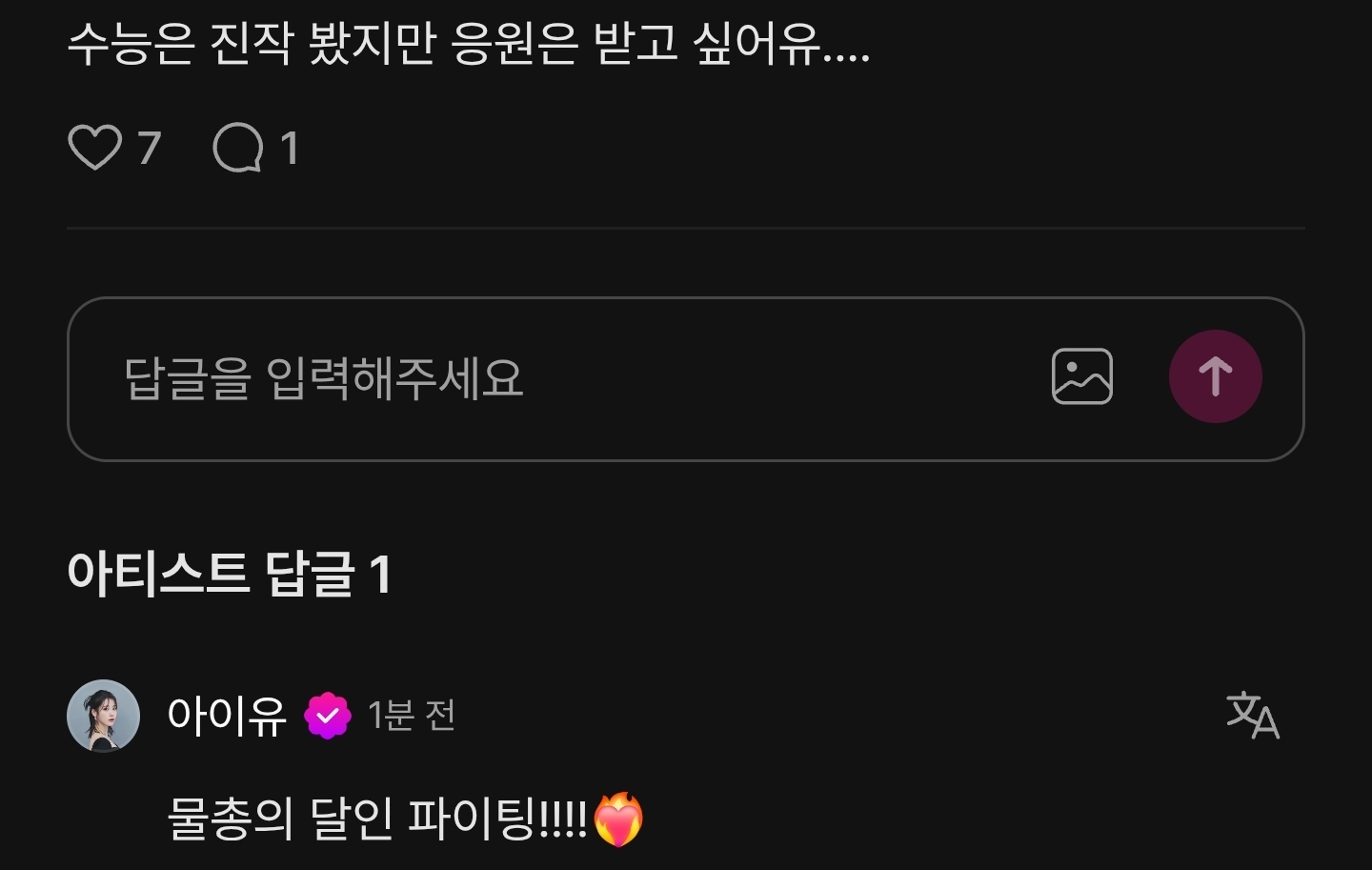Tap the word 아티스트 in the section heading

click(158, 574)
